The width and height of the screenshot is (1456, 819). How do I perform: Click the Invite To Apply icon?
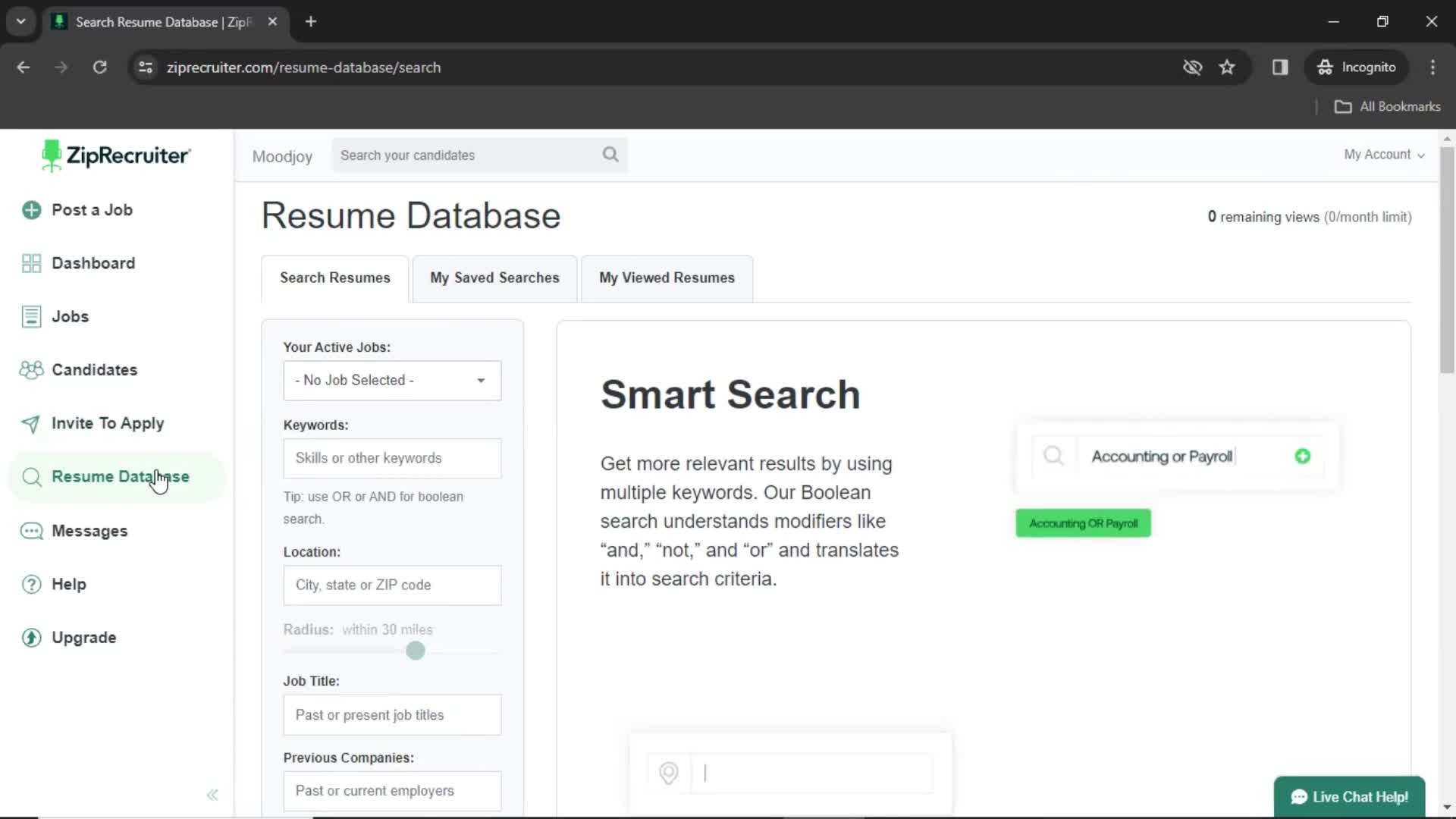[29, 423]
